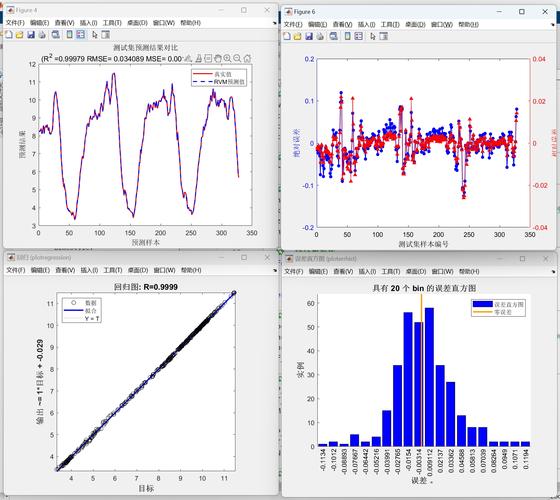
Task: Expand the dock arrow at Figure 4's menu bar end
Action: [274, 23]
